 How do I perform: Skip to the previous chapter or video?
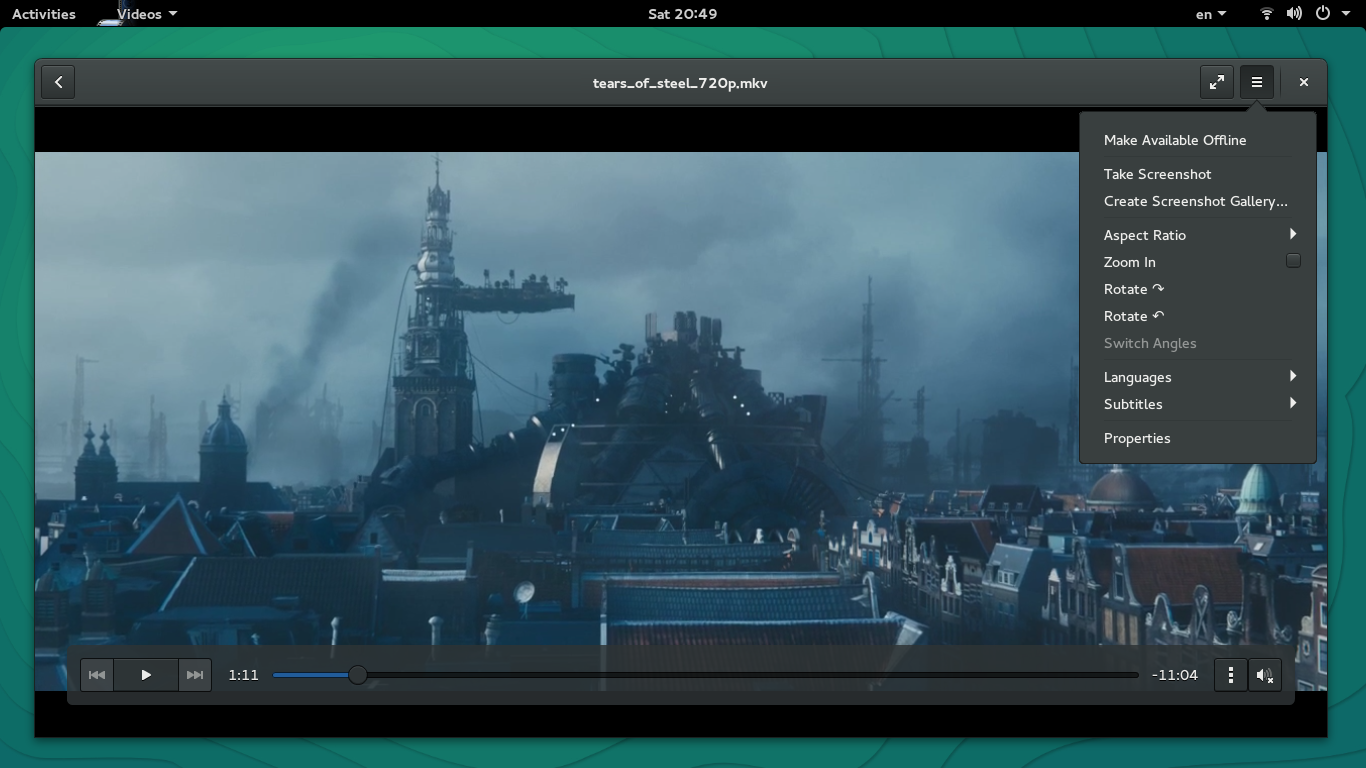pyautogui.click(x=97, y=675)
